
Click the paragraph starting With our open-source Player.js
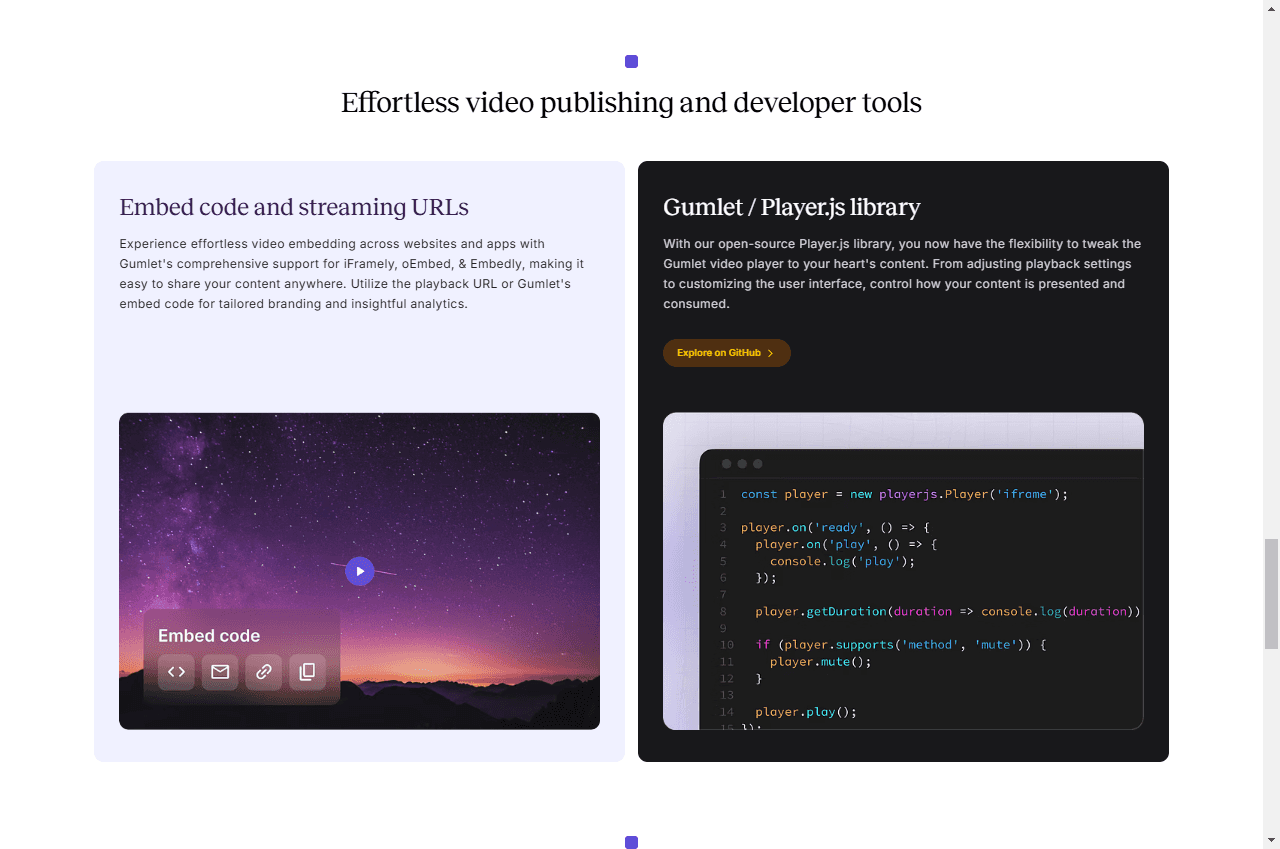pos(902,274)
